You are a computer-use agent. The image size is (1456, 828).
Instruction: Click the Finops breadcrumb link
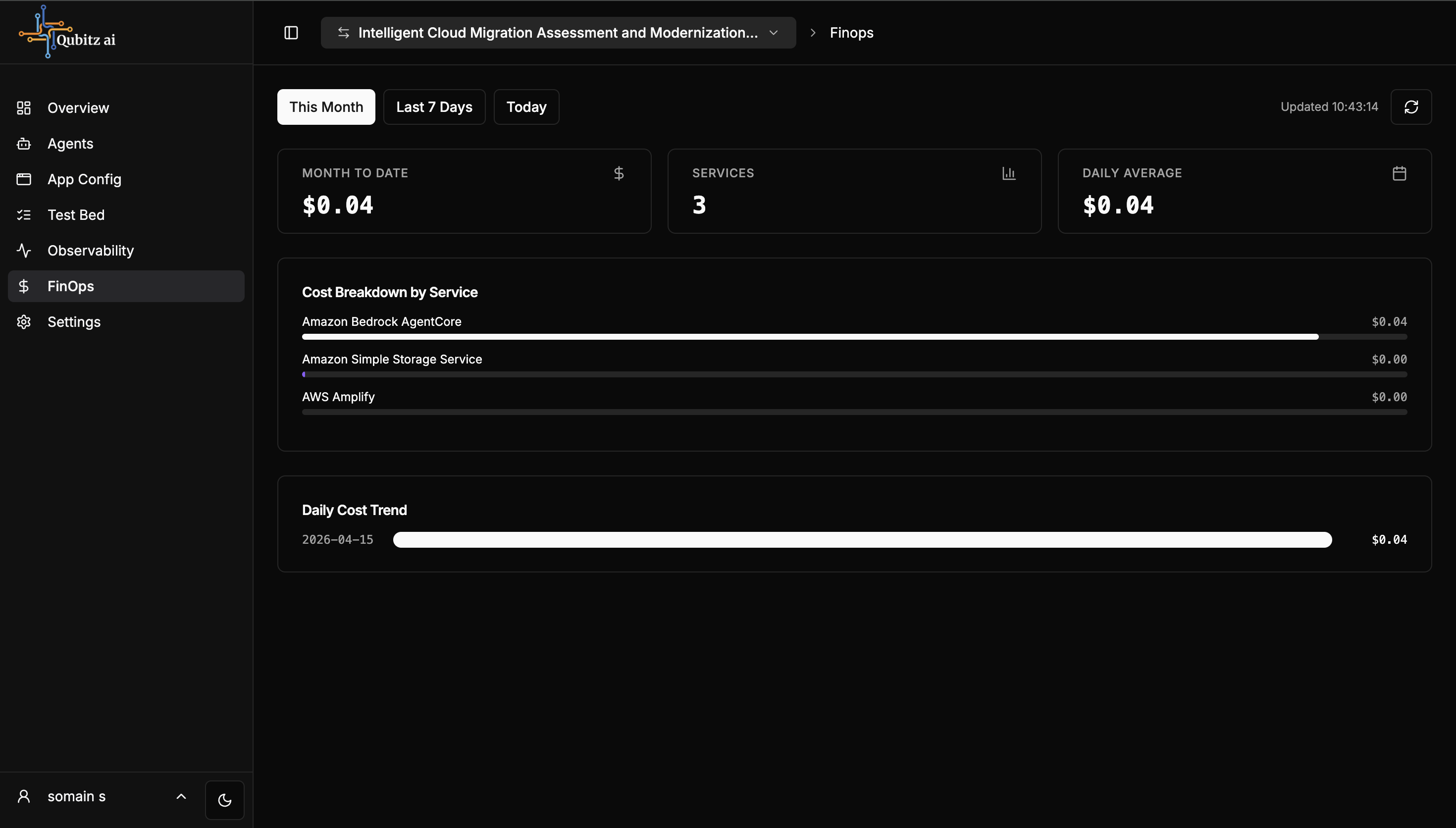click(851, 33)
